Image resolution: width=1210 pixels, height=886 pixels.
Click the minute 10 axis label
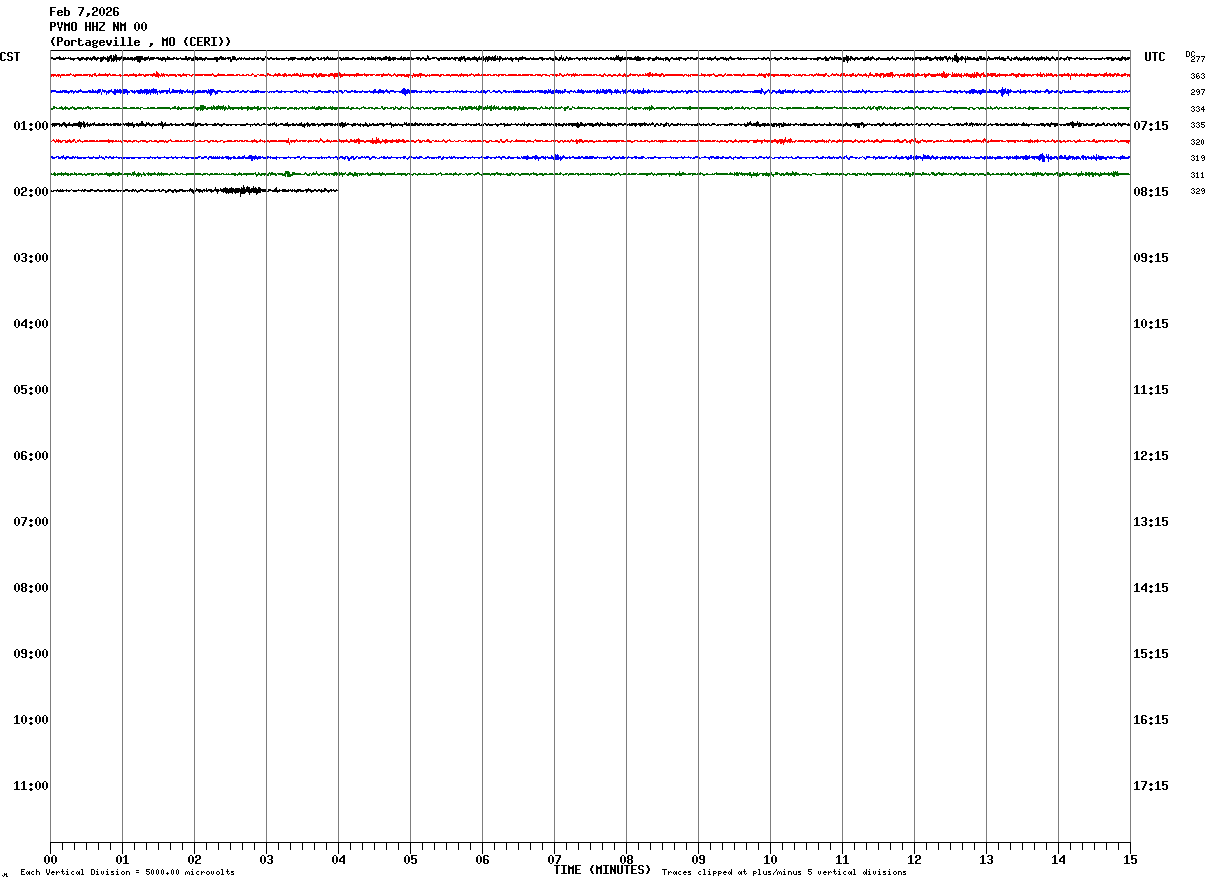(x=770, y=860)
